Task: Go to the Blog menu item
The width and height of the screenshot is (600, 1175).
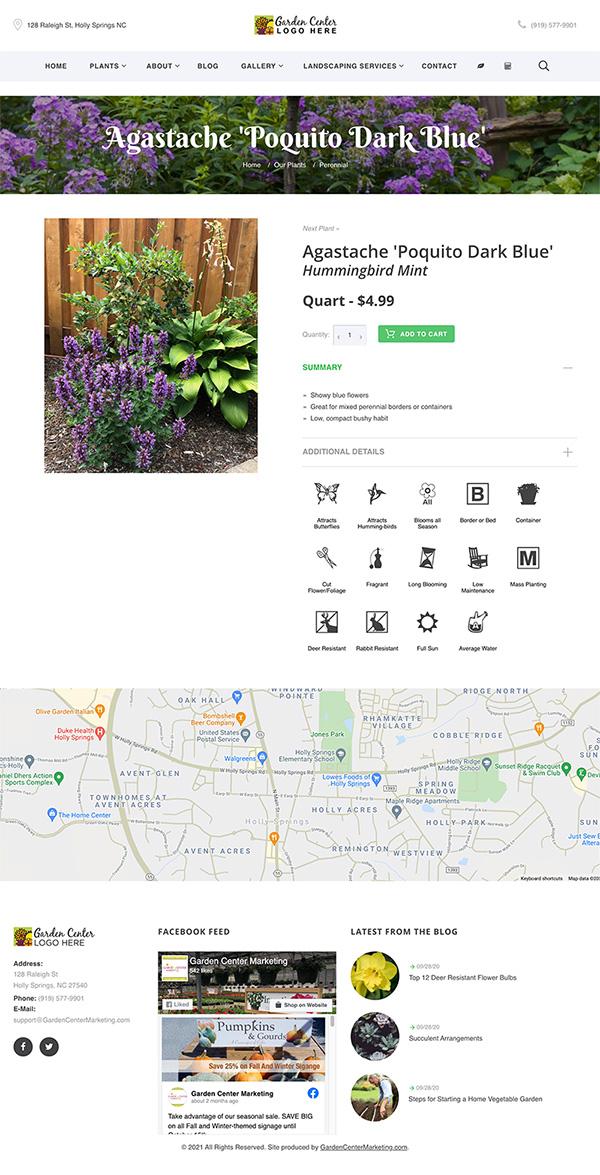Action: coord(207,66)
